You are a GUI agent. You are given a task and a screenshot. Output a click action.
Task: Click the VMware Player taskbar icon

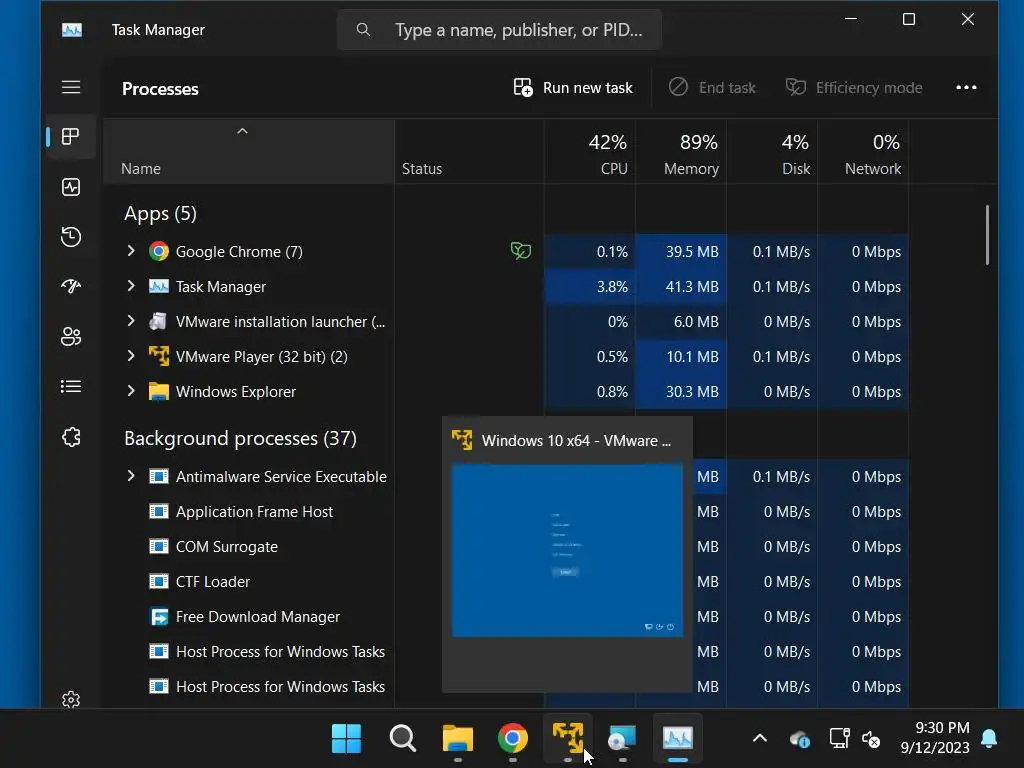pyautogui.click(x=568, y=738)
